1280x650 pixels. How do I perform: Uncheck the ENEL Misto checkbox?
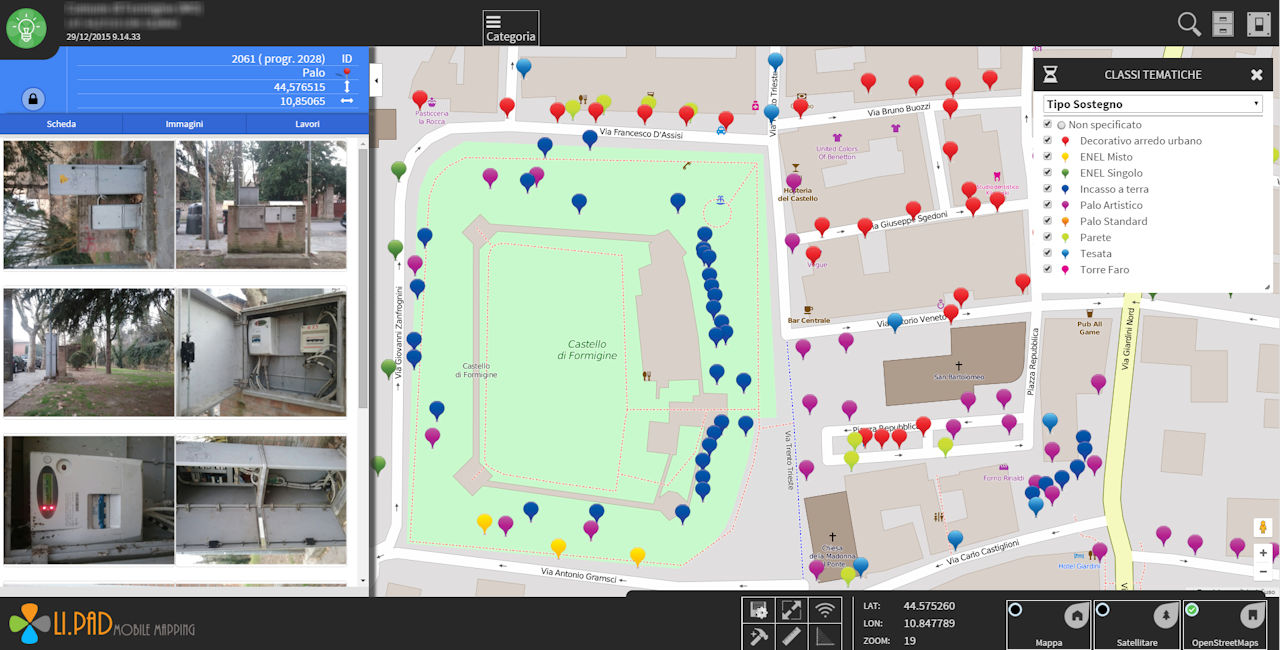[1048, 157]
